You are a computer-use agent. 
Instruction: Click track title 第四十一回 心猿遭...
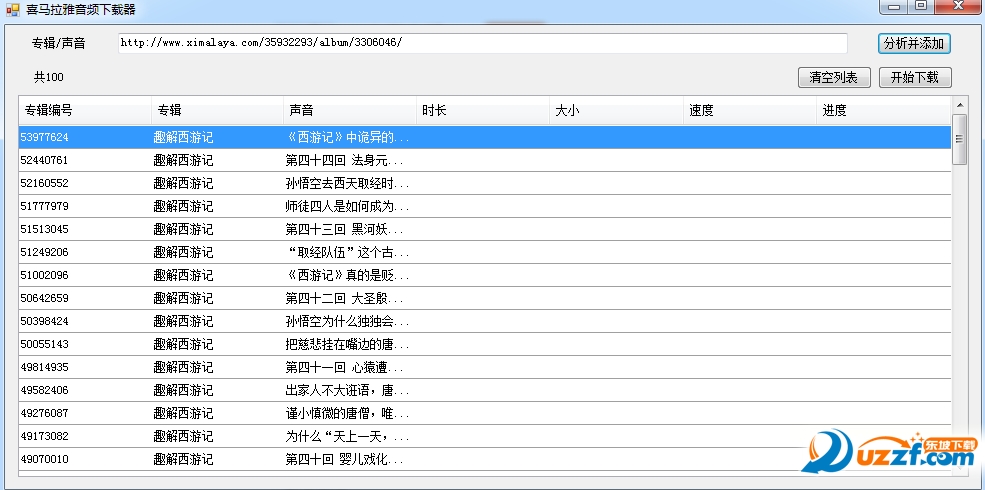pos(344,368)
